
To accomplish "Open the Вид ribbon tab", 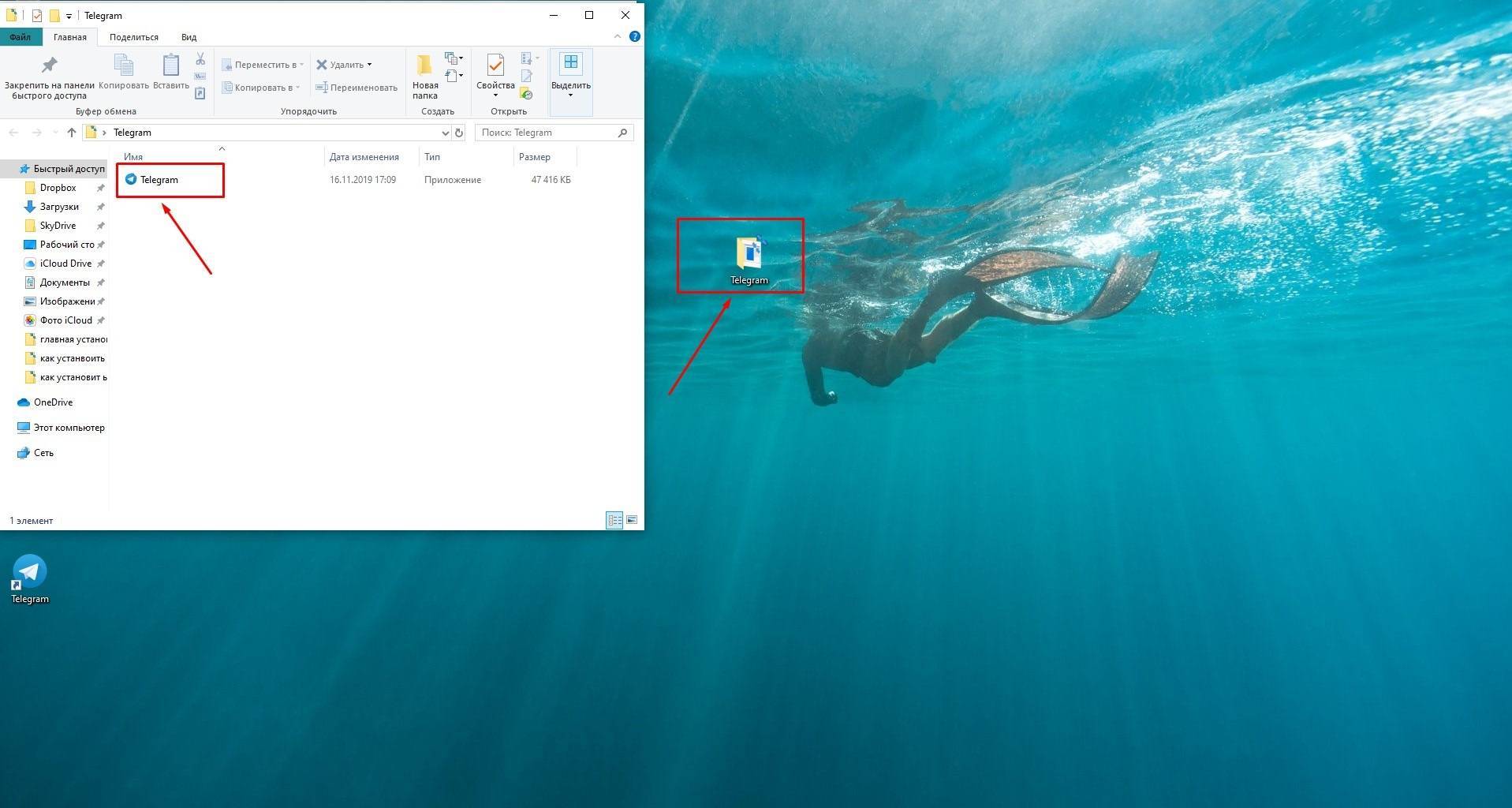I will (x=189, y=37).
